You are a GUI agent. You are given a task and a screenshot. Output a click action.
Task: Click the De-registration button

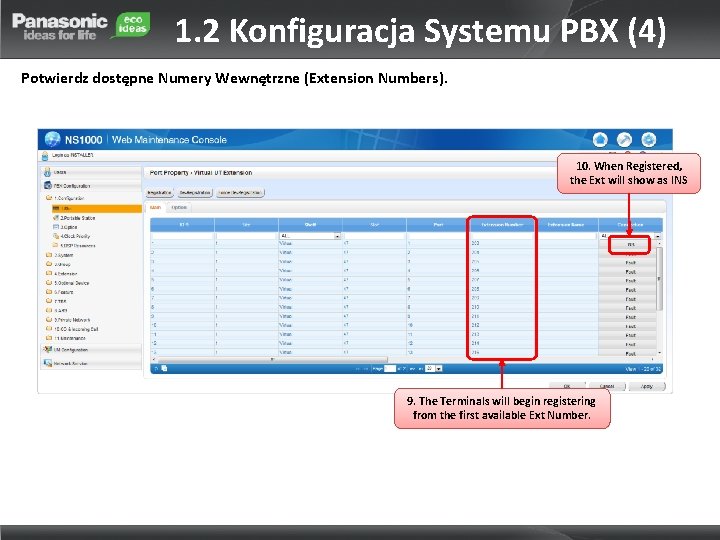point(195,192)
